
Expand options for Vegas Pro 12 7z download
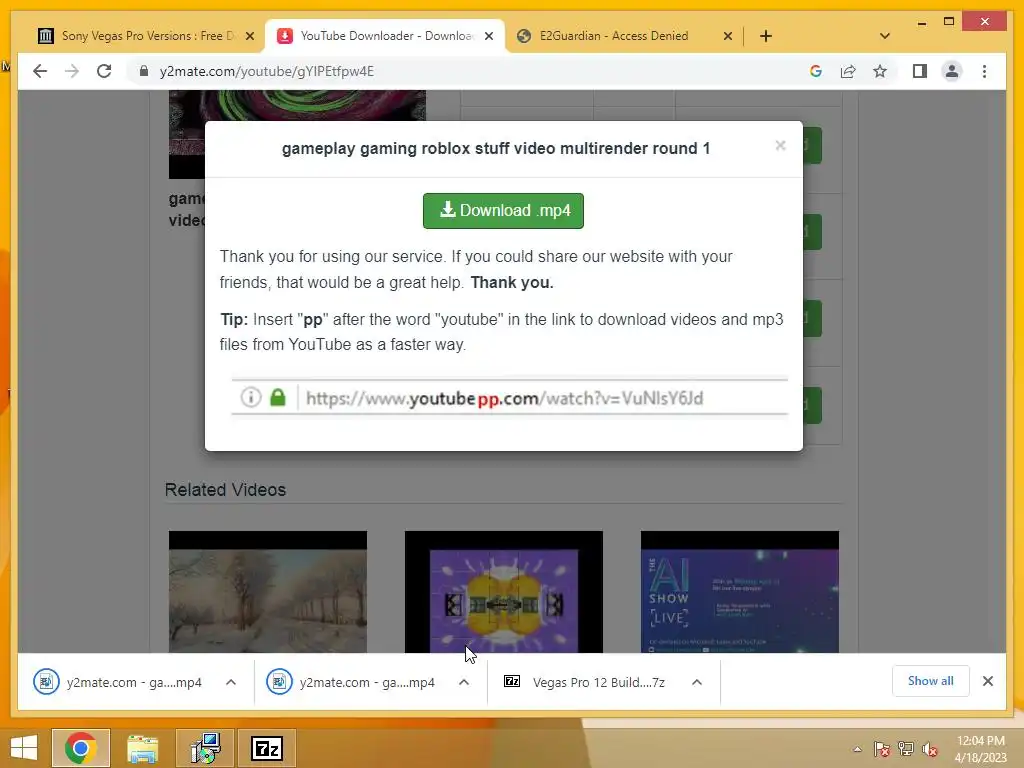697,682
